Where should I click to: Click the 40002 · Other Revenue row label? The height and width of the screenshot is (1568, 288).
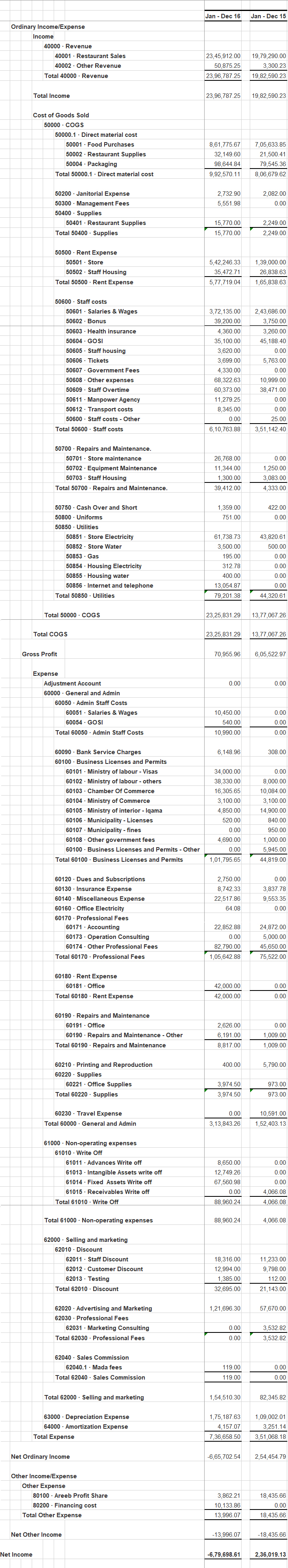pos(88,66)
